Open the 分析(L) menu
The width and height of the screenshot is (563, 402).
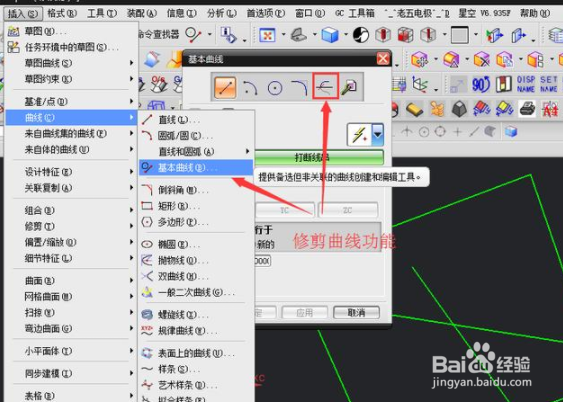coord(222,14)
